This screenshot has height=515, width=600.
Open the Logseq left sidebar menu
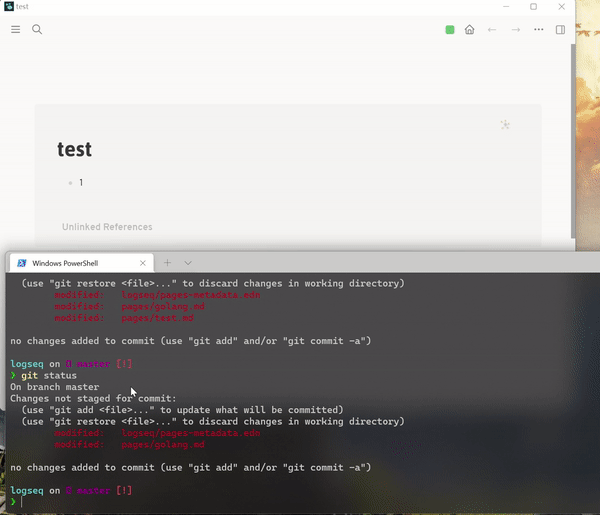(x=15, y=29)
